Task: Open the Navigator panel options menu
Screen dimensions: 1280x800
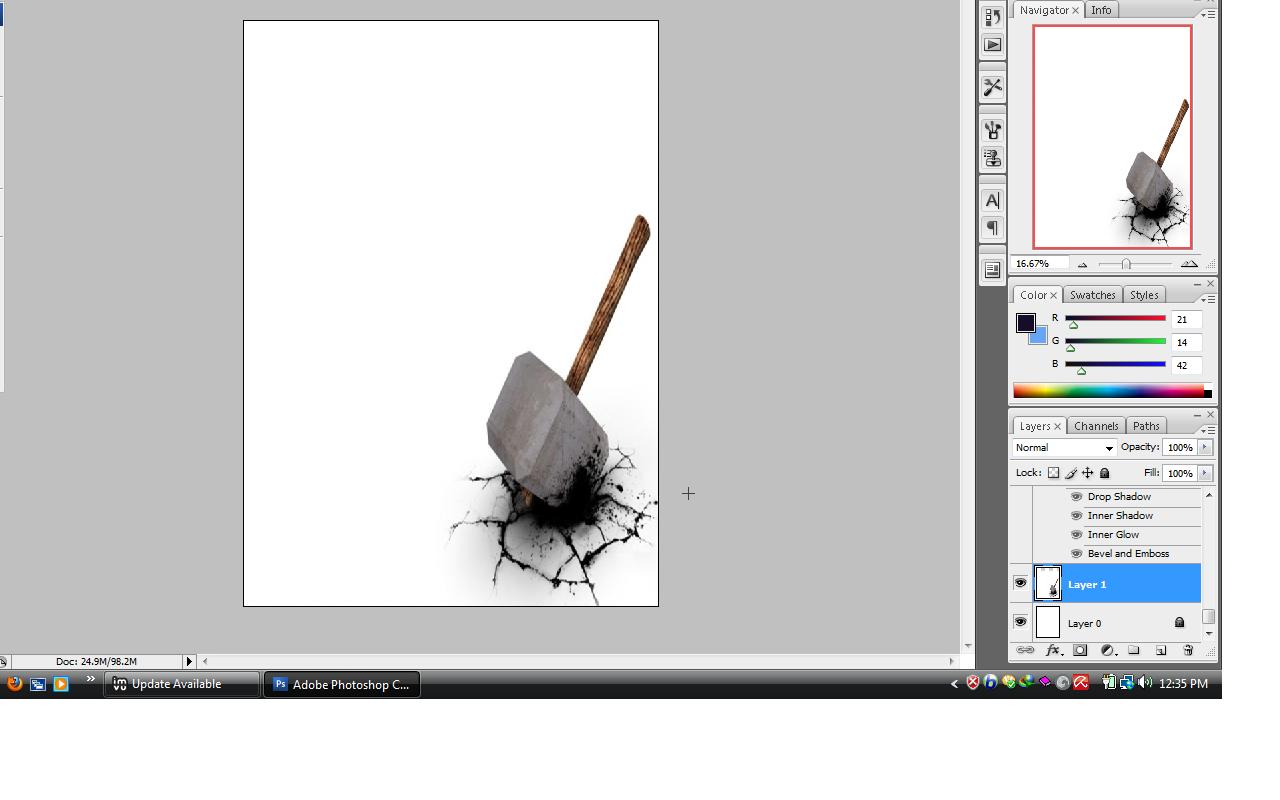Action: point(1208,14)
